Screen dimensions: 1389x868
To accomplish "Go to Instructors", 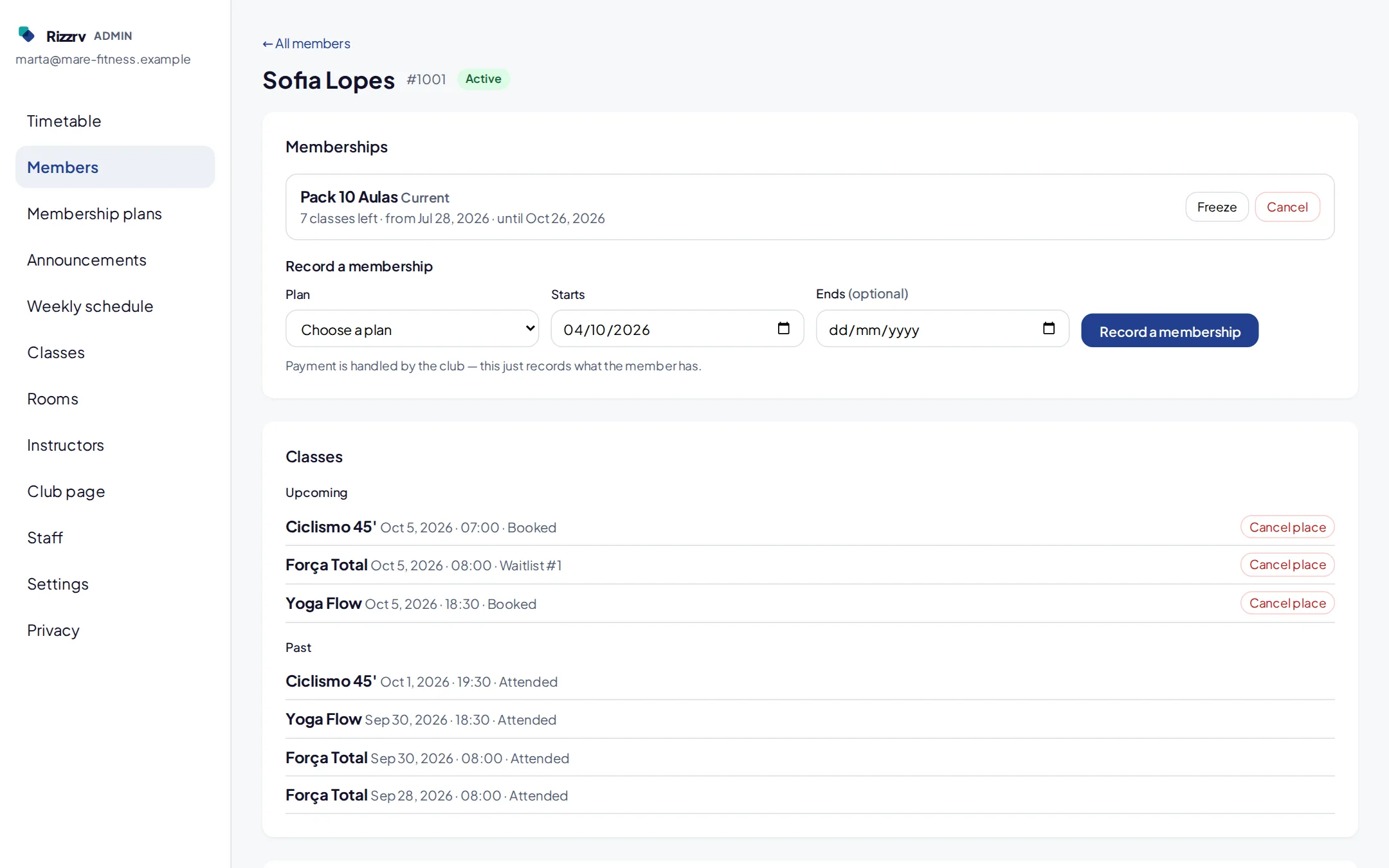I will [115, 445].
